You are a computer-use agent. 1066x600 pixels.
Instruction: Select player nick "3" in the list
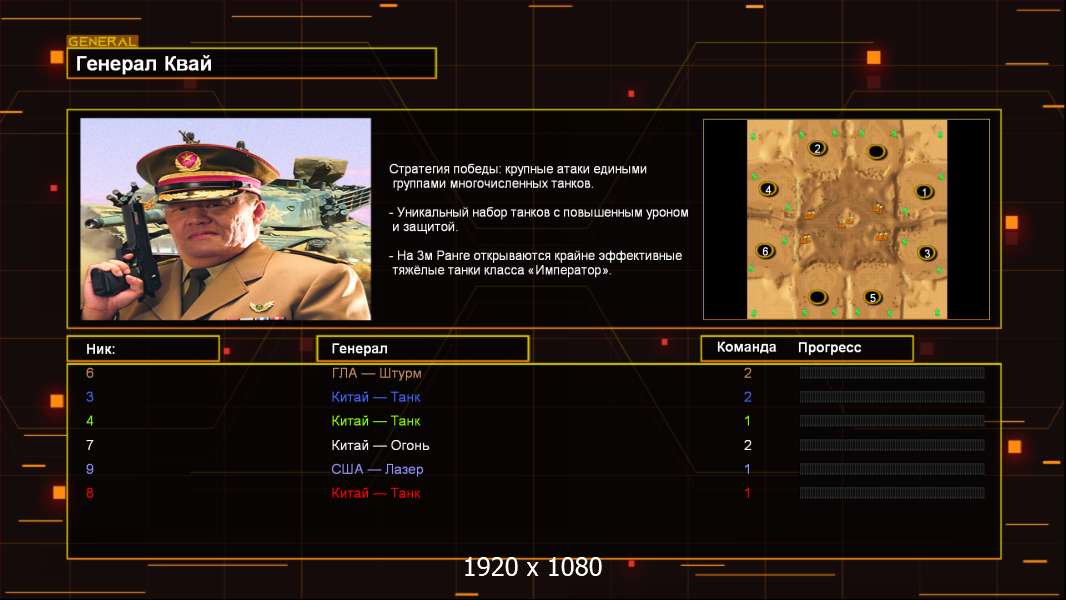pos(90,397)
